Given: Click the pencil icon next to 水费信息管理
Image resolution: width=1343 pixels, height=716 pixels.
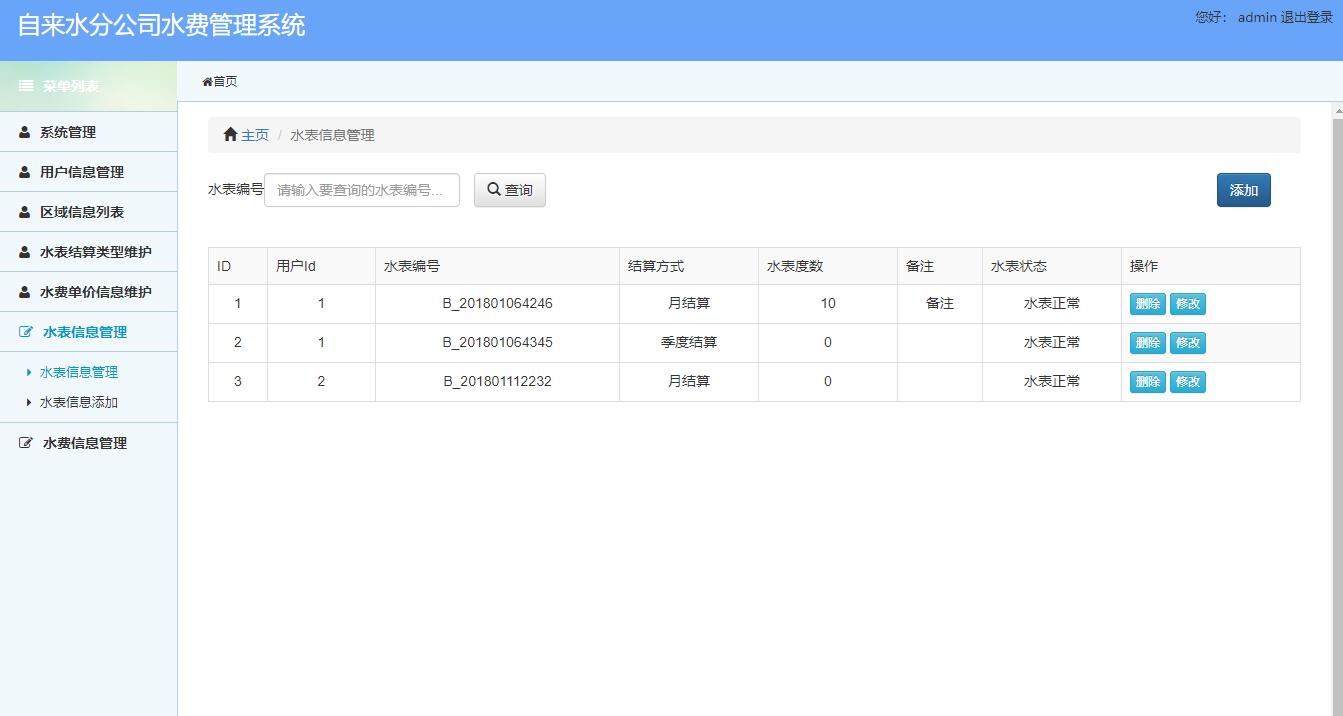Looking at the screenshot, I should pyautogui.click(x=24, y=442).
